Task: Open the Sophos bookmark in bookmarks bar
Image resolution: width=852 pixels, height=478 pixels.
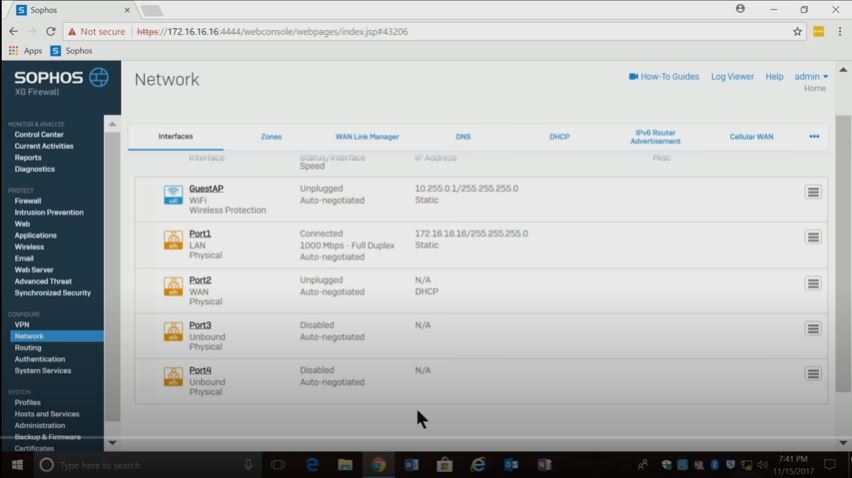Action: point(71,51)
